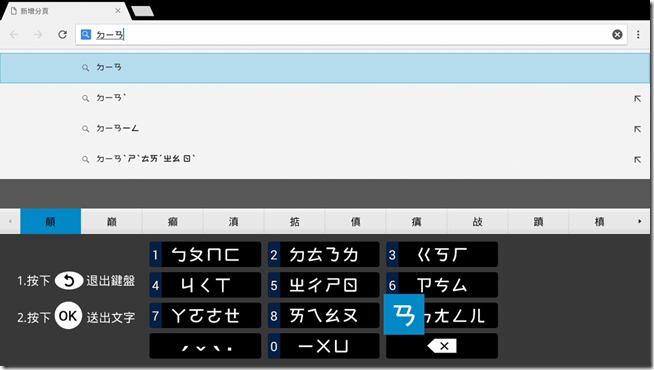Screen dimensions: 654x370
Task: Show more candidates with right arrow
Action: pyautogui.click(x=639, y=221)
